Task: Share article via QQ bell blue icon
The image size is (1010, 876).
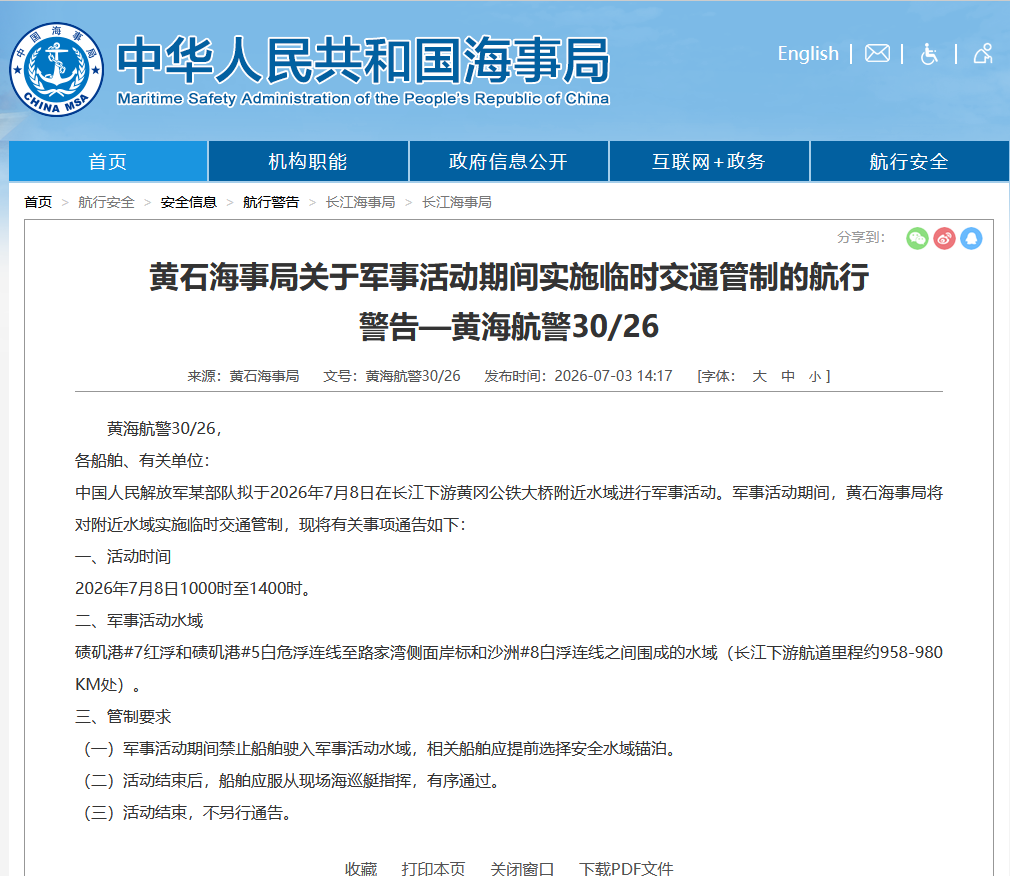Action: [x=971, y=238]
